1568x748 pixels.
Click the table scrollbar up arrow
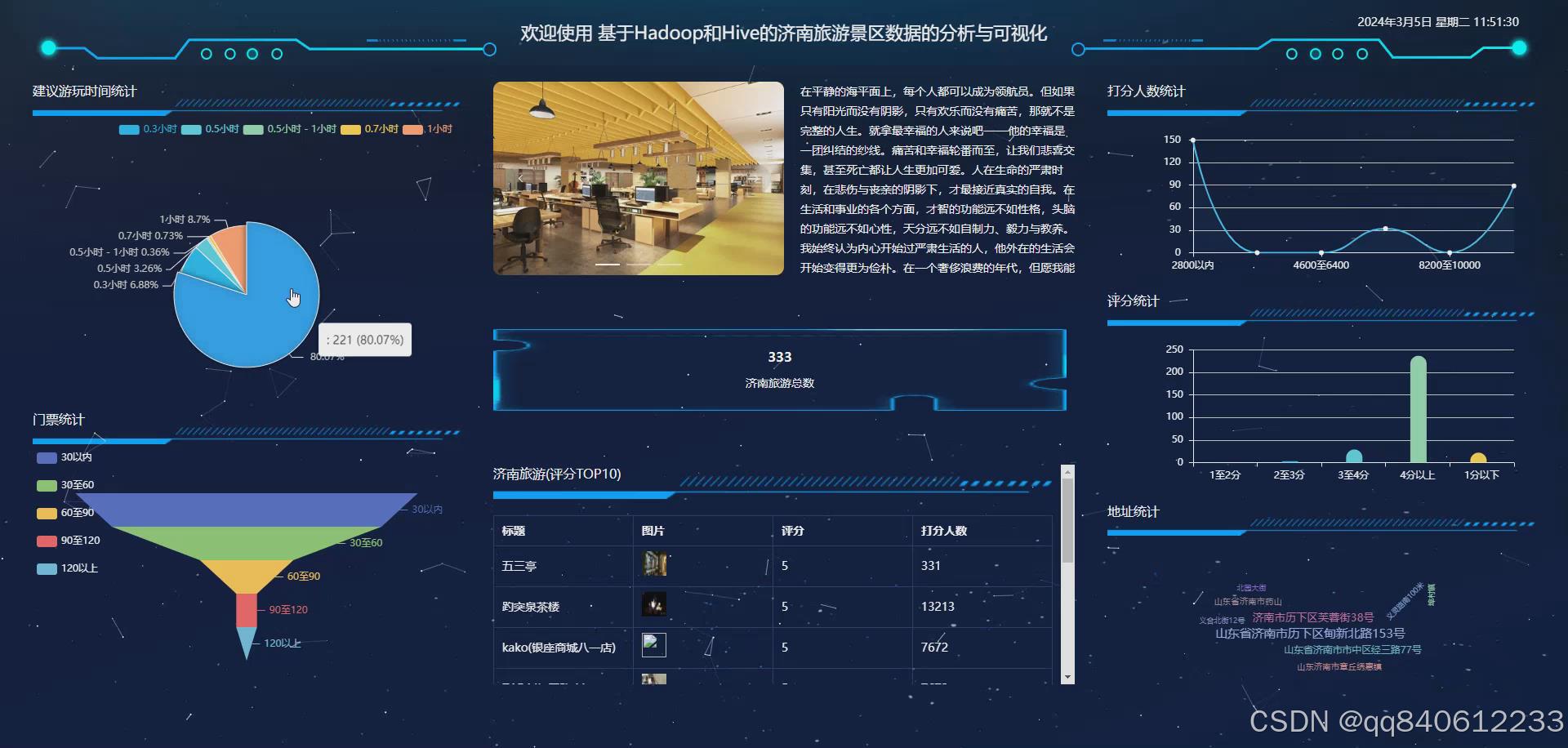[1067, 472]
